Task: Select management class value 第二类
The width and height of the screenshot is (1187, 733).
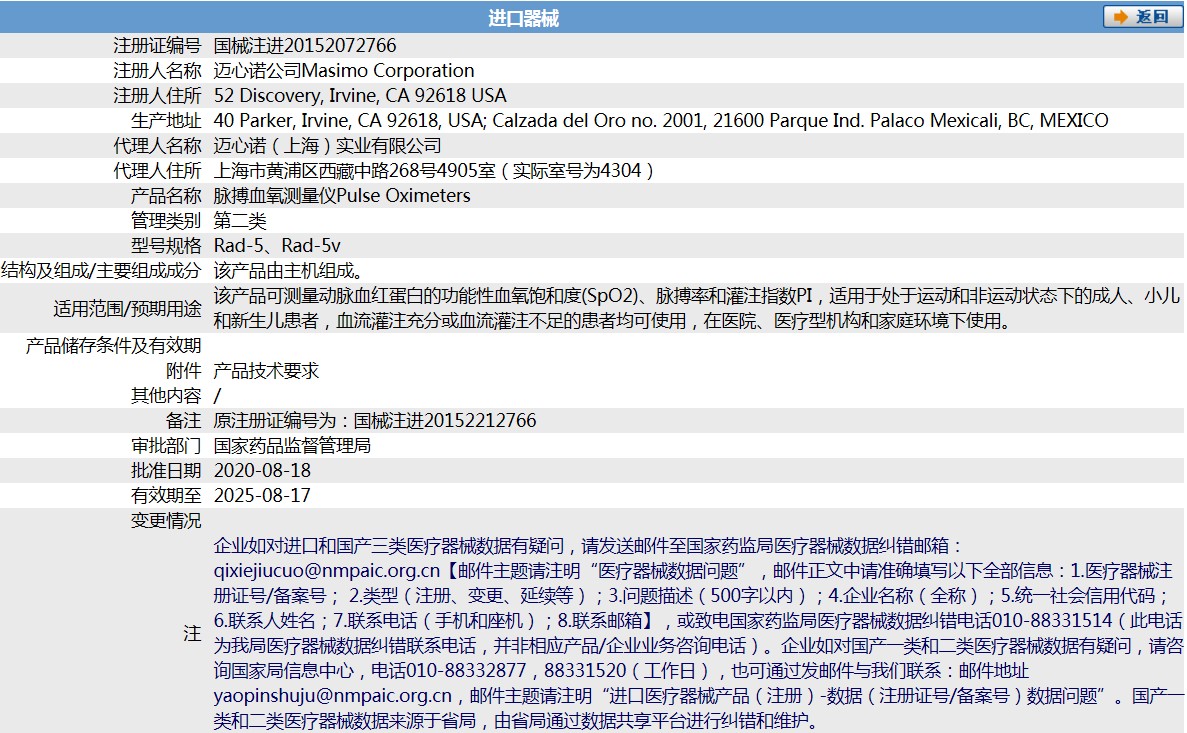Action: click(x=240, y=220)
